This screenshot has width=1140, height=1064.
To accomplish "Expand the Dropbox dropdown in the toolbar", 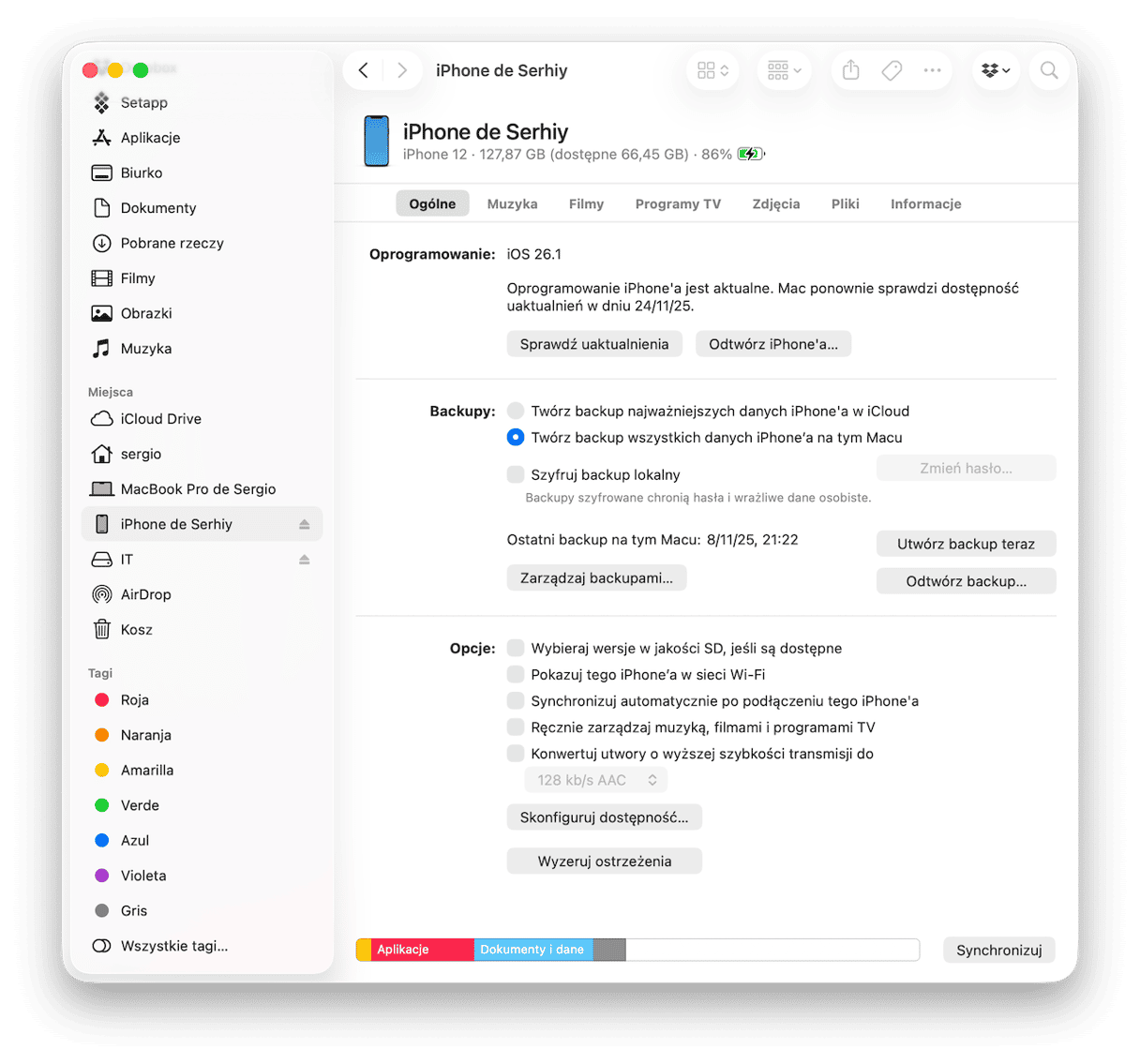I will point(996,69).
